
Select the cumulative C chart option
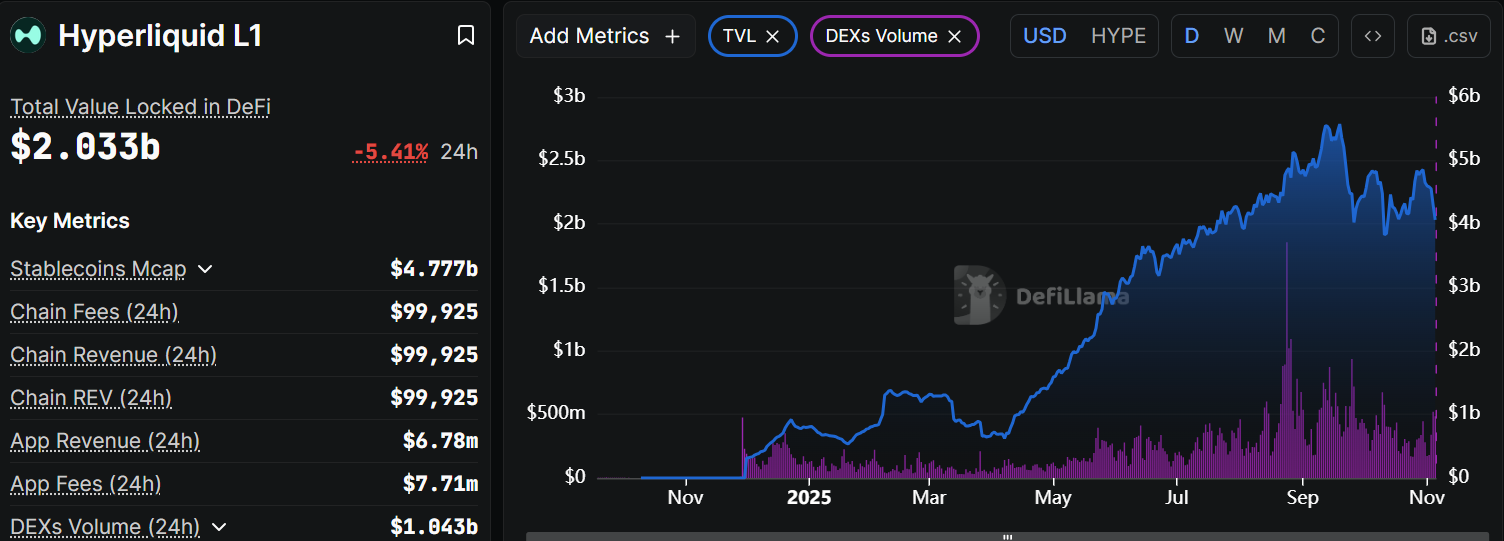click(1318, 36)
